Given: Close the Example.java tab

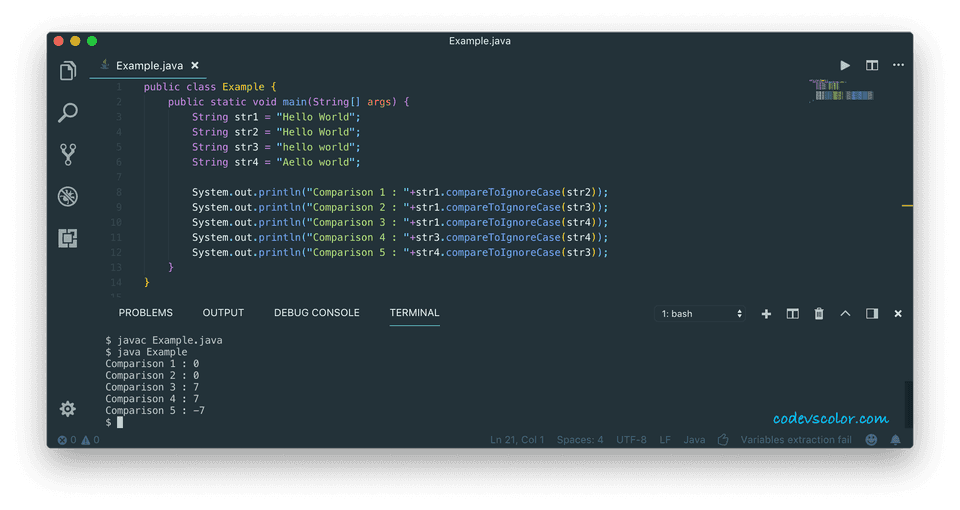Looking at the screenshot, I should [195, 66].
